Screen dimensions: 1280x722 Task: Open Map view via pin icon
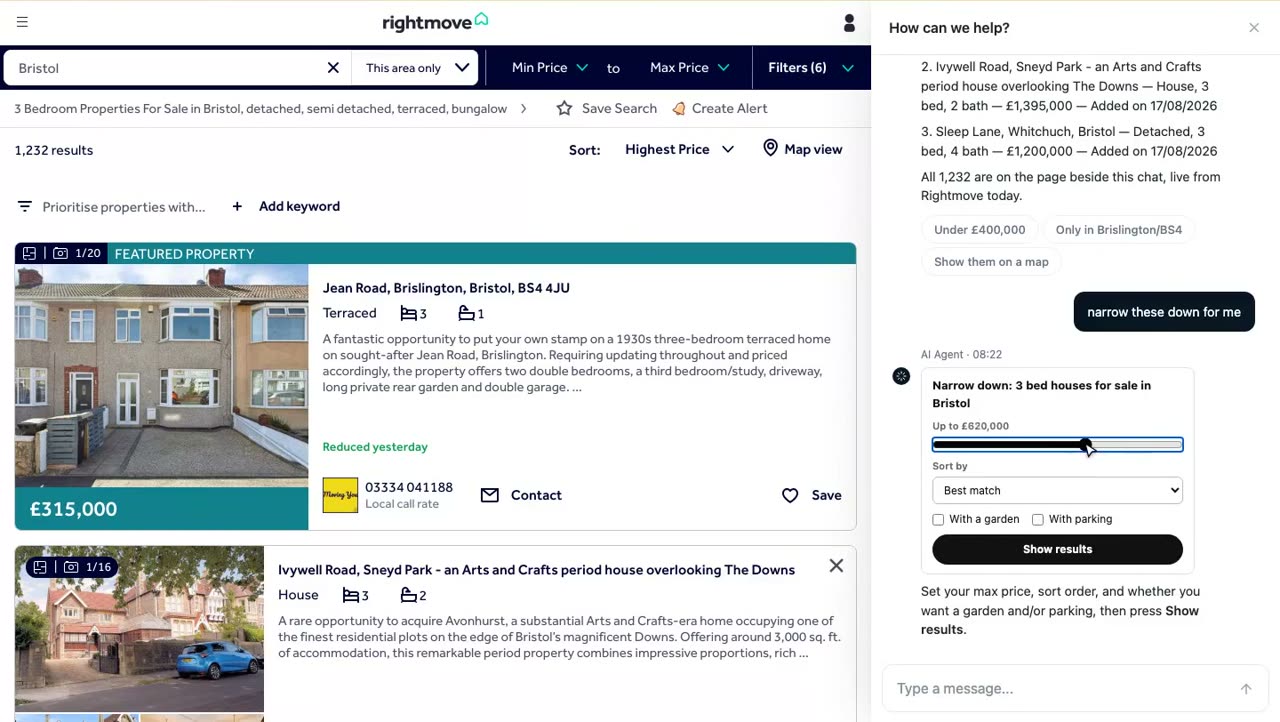[x=770, y=148]
